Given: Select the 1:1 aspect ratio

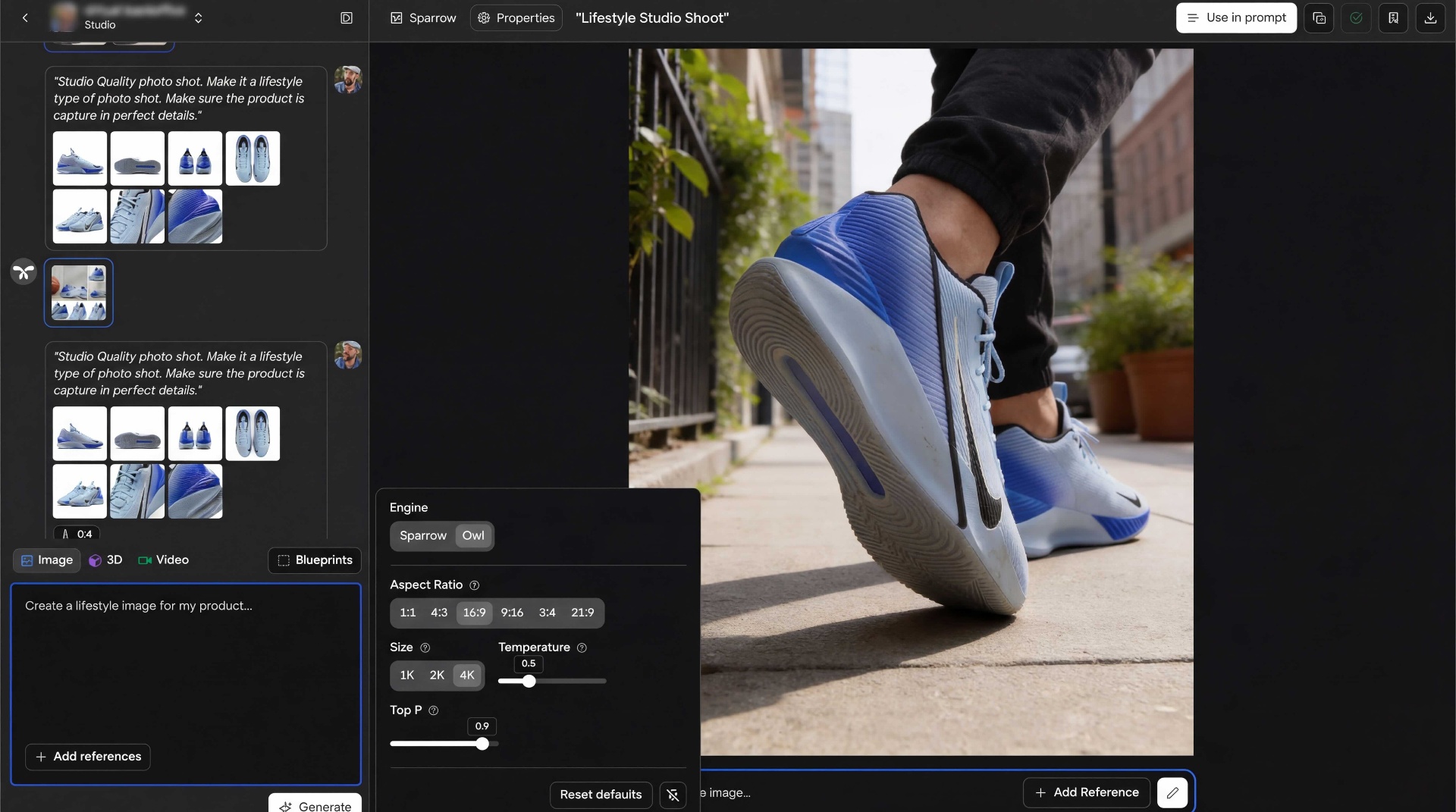Looking at the screenshot, I should click(x=408, y=613).
